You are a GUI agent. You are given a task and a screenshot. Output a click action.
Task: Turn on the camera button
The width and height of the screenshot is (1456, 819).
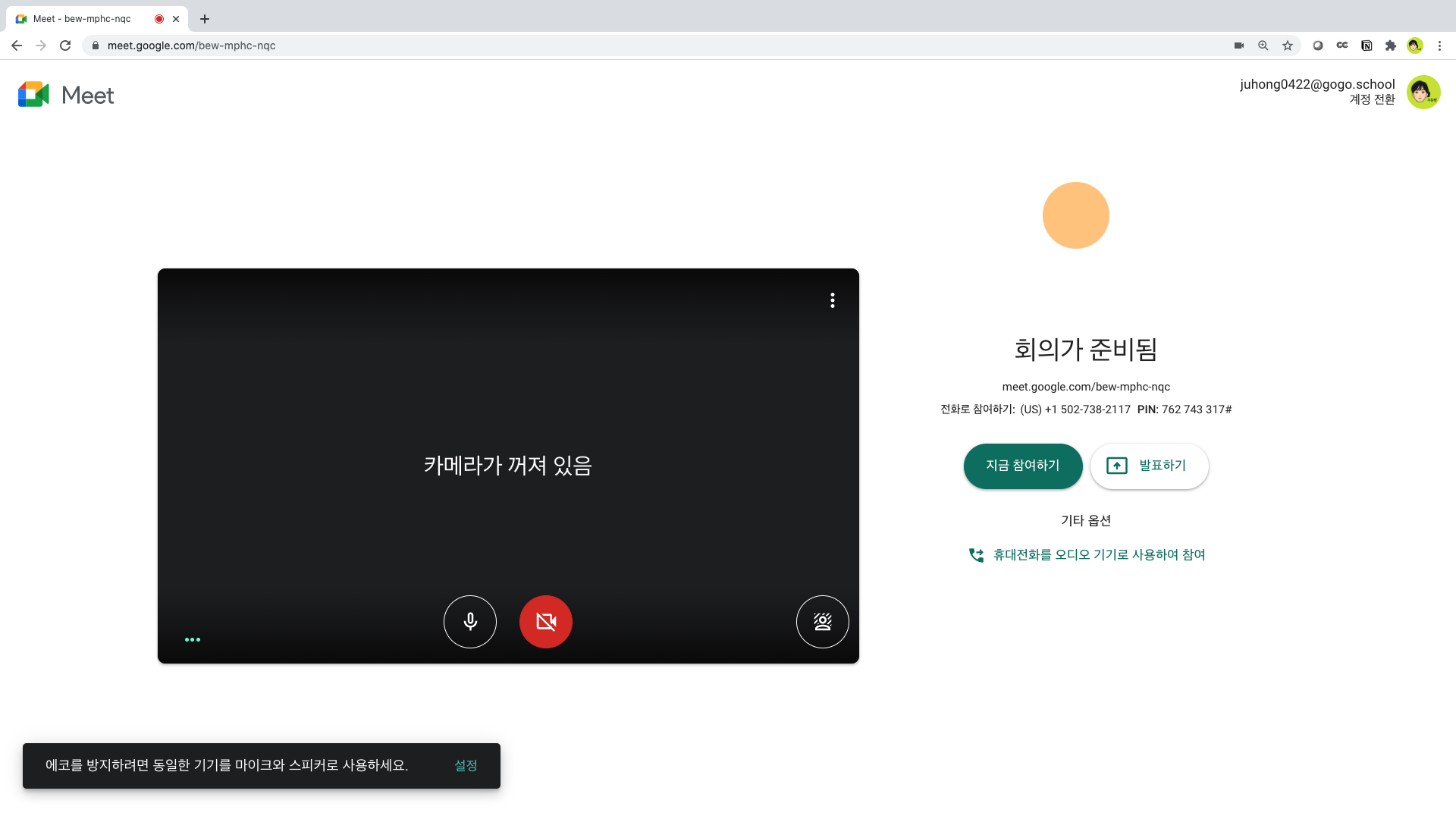pyautogui.click(x=546, y=622)
